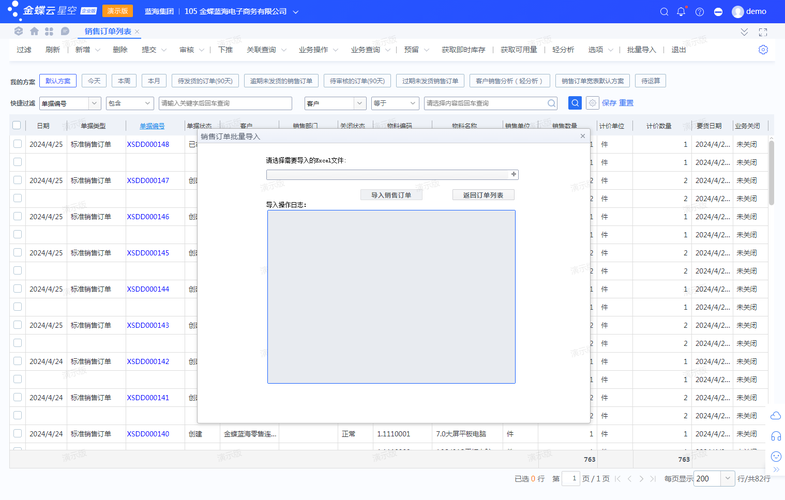Expand the 业务操作 dropdown arrow
The width and height of the screenshot is (785, 500).
coord(335,50)
